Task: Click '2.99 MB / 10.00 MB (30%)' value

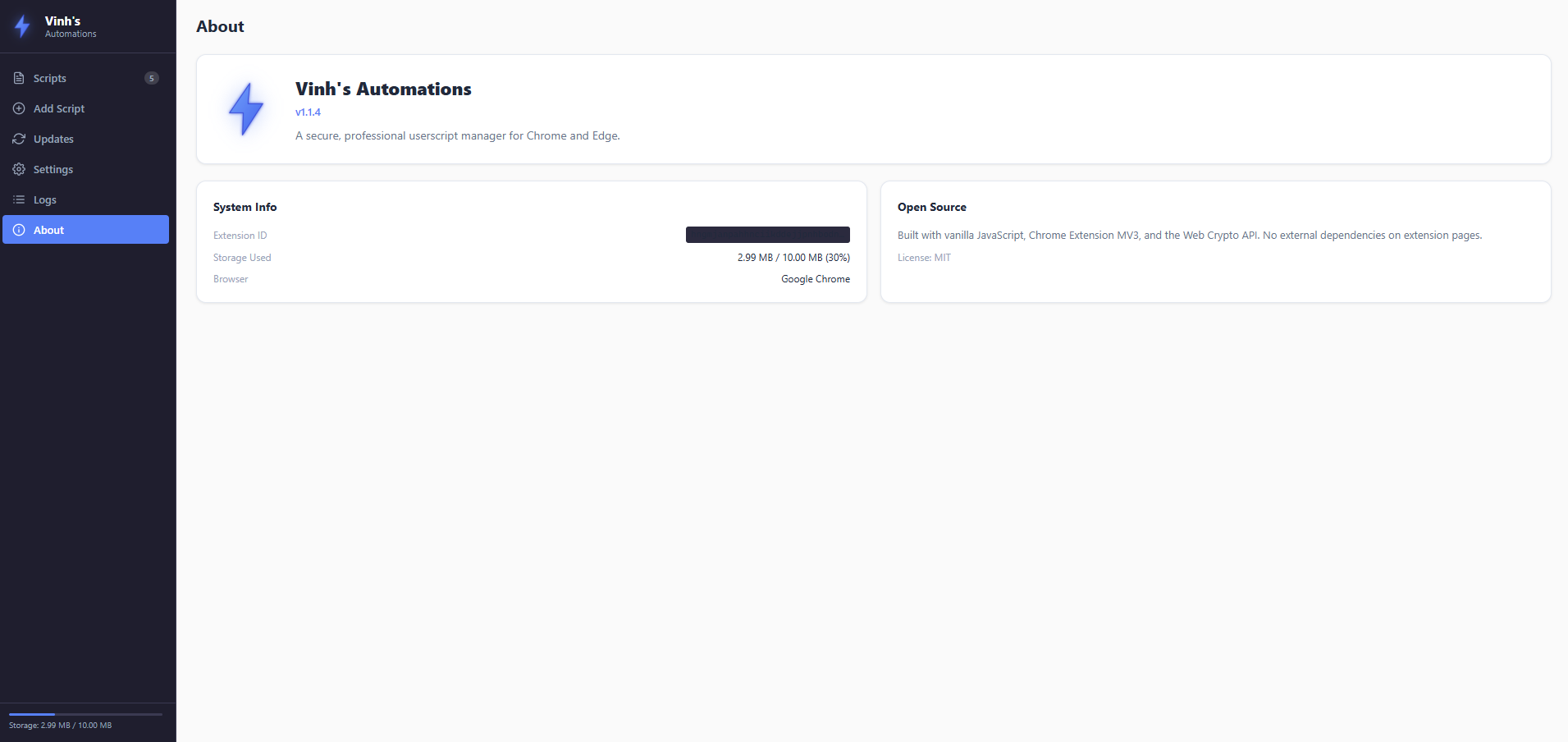Action: 793,258
